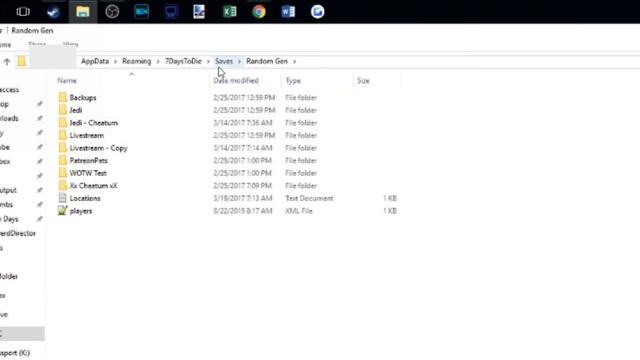Image resolution: width=640 pixels, height=360 pixels.
Task: Expand chevron after Saves breadcrumb
Action: point(240,62)
